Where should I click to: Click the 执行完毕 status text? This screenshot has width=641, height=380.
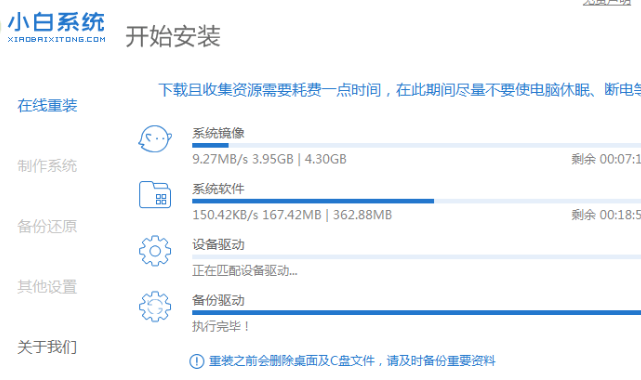tap(221, 326)
